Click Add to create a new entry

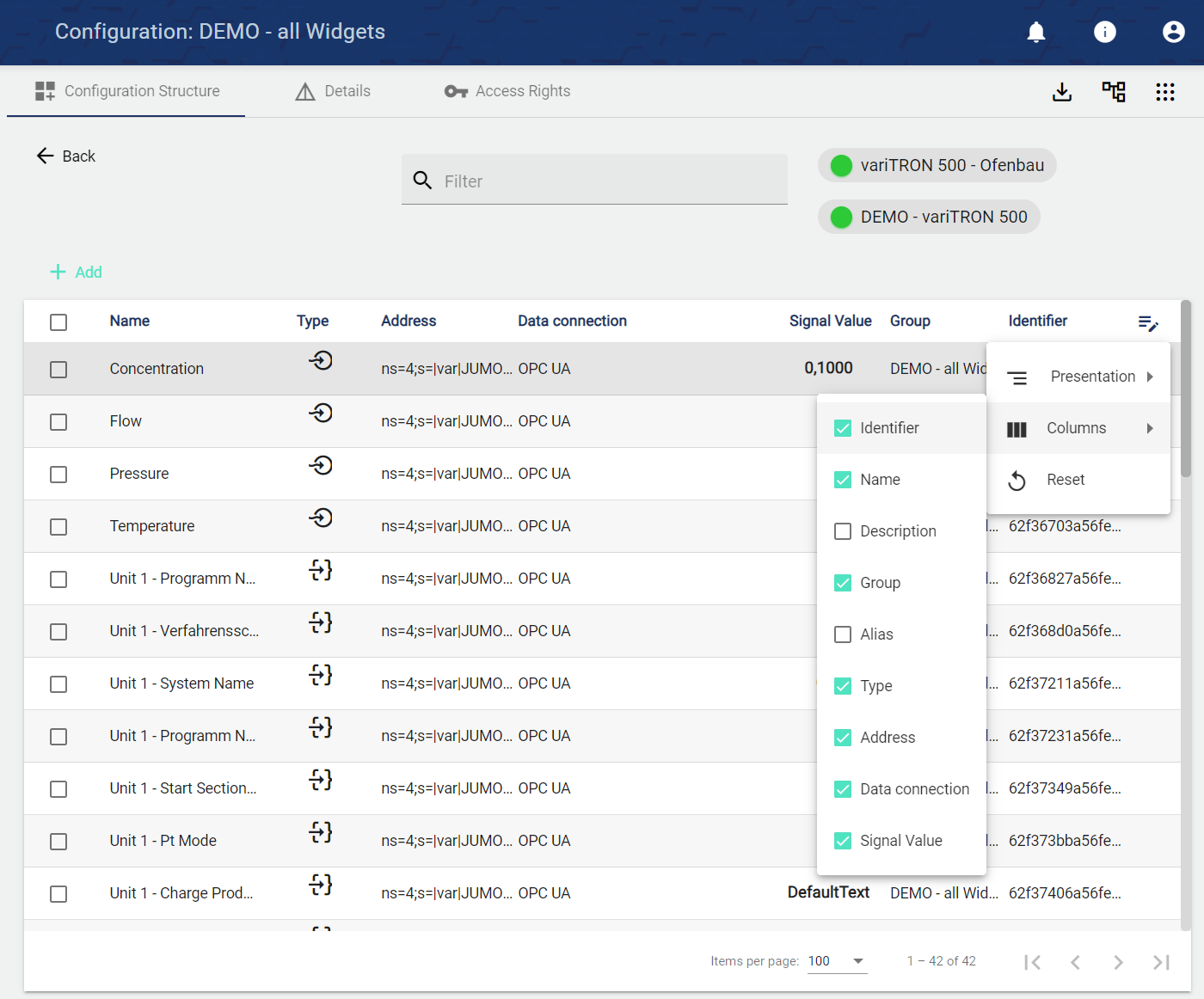point(77,273)
